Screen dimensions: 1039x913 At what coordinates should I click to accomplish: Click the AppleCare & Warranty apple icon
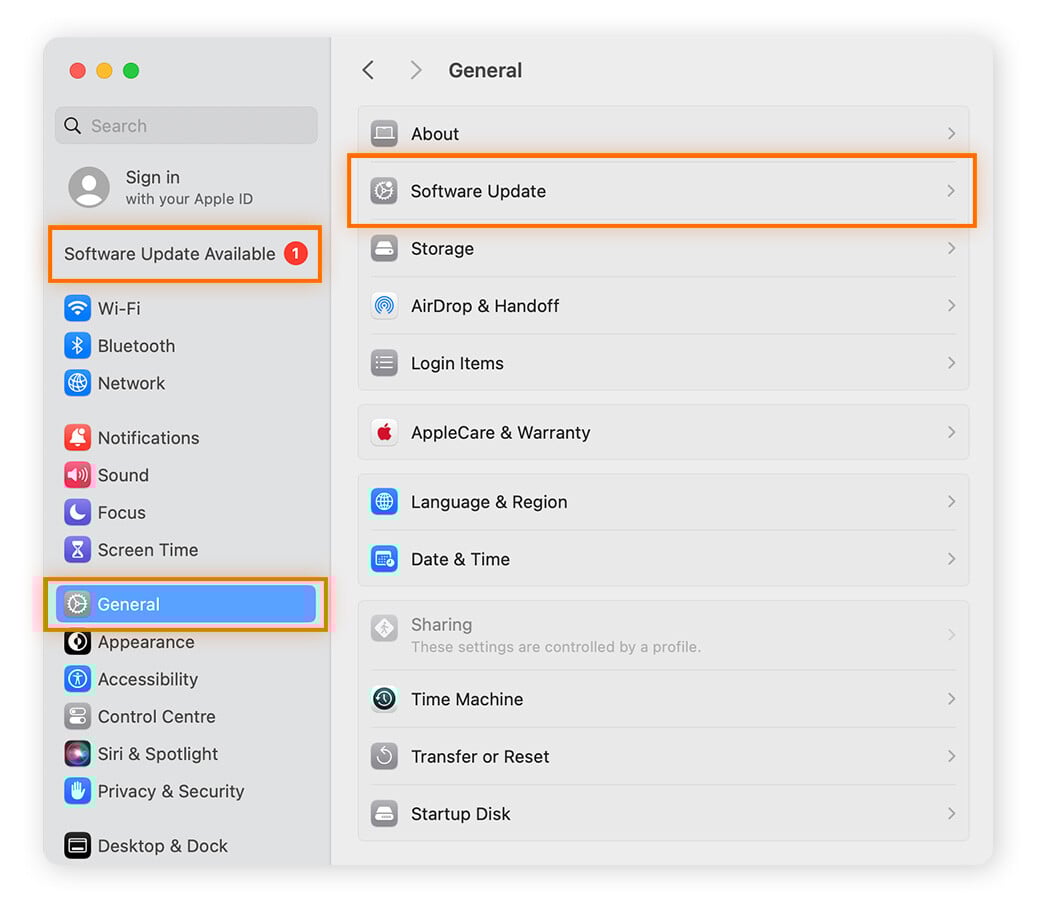pos(384,432)
